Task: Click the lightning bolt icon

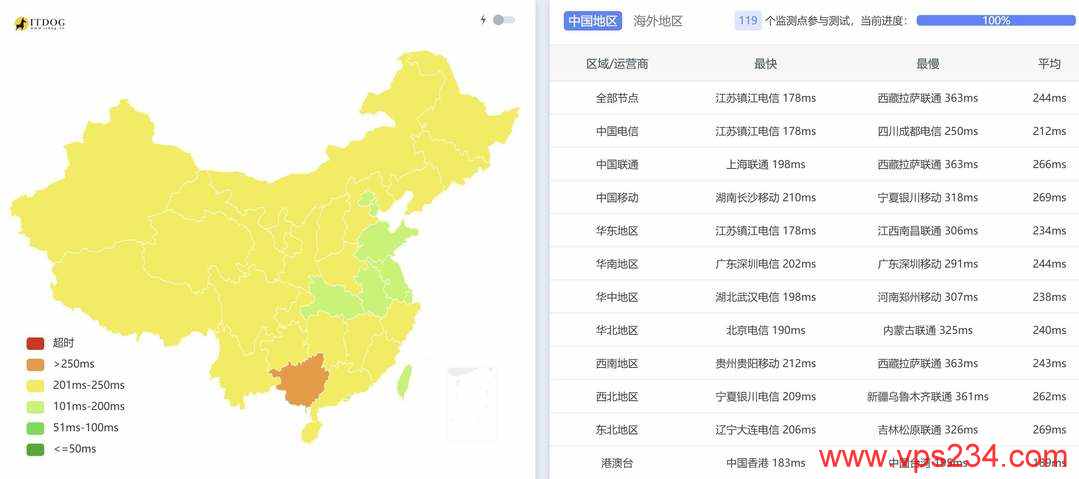Action: pyautogui.click(x=483, y=20)
